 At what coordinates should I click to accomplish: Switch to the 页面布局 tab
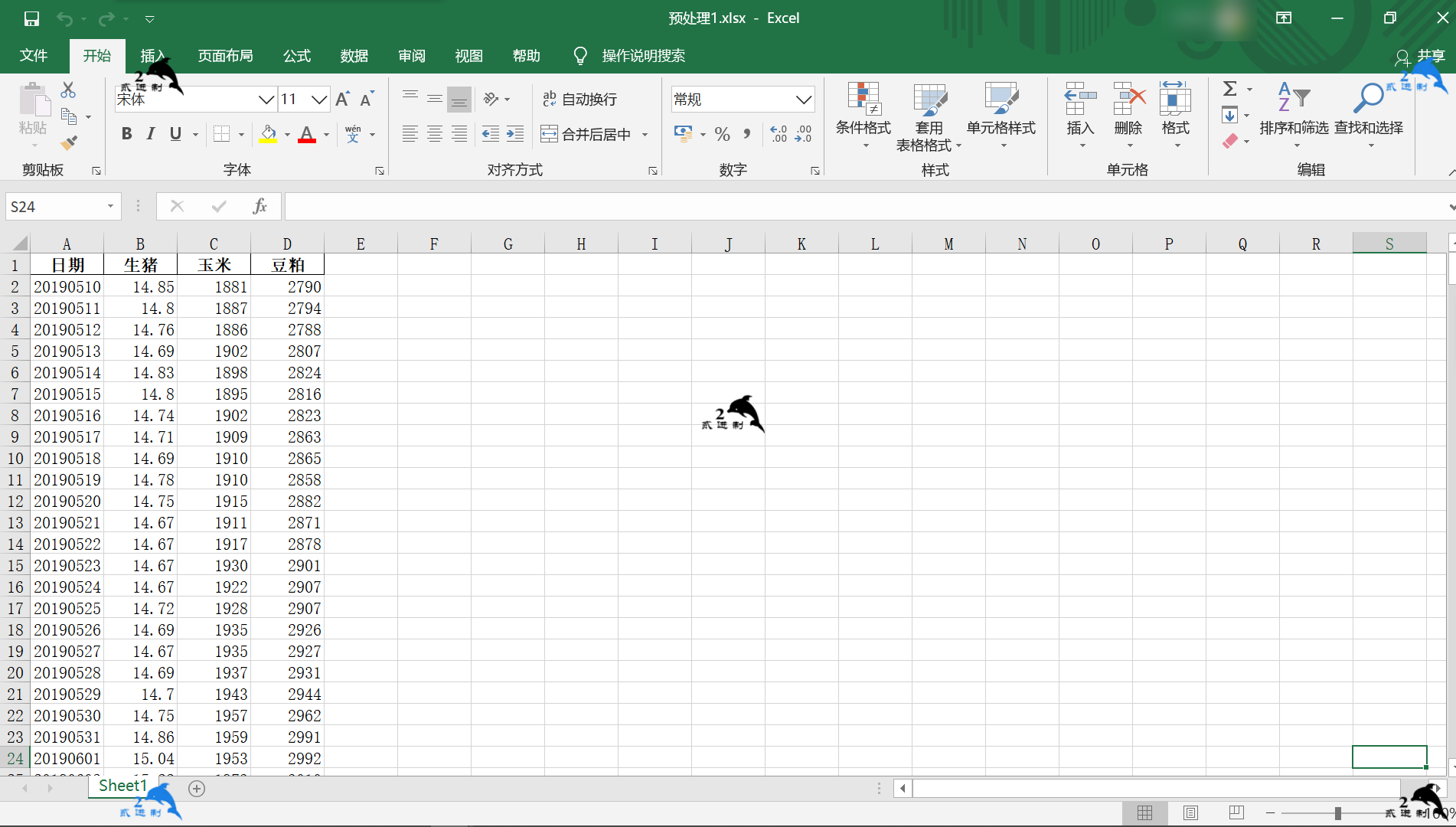click(225, 56)
